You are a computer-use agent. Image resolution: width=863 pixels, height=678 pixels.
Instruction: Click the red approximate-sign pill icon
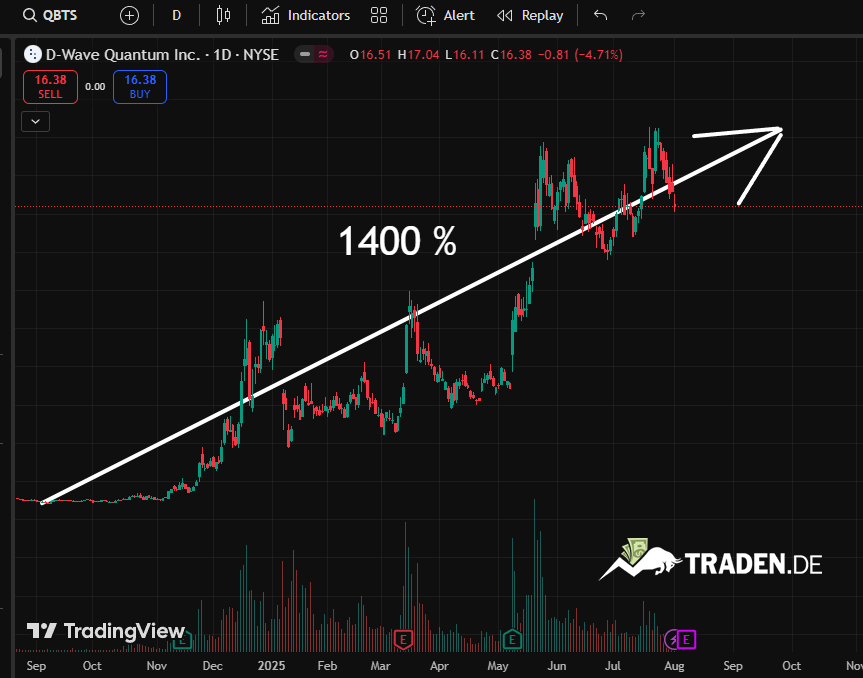click(323, 54)
